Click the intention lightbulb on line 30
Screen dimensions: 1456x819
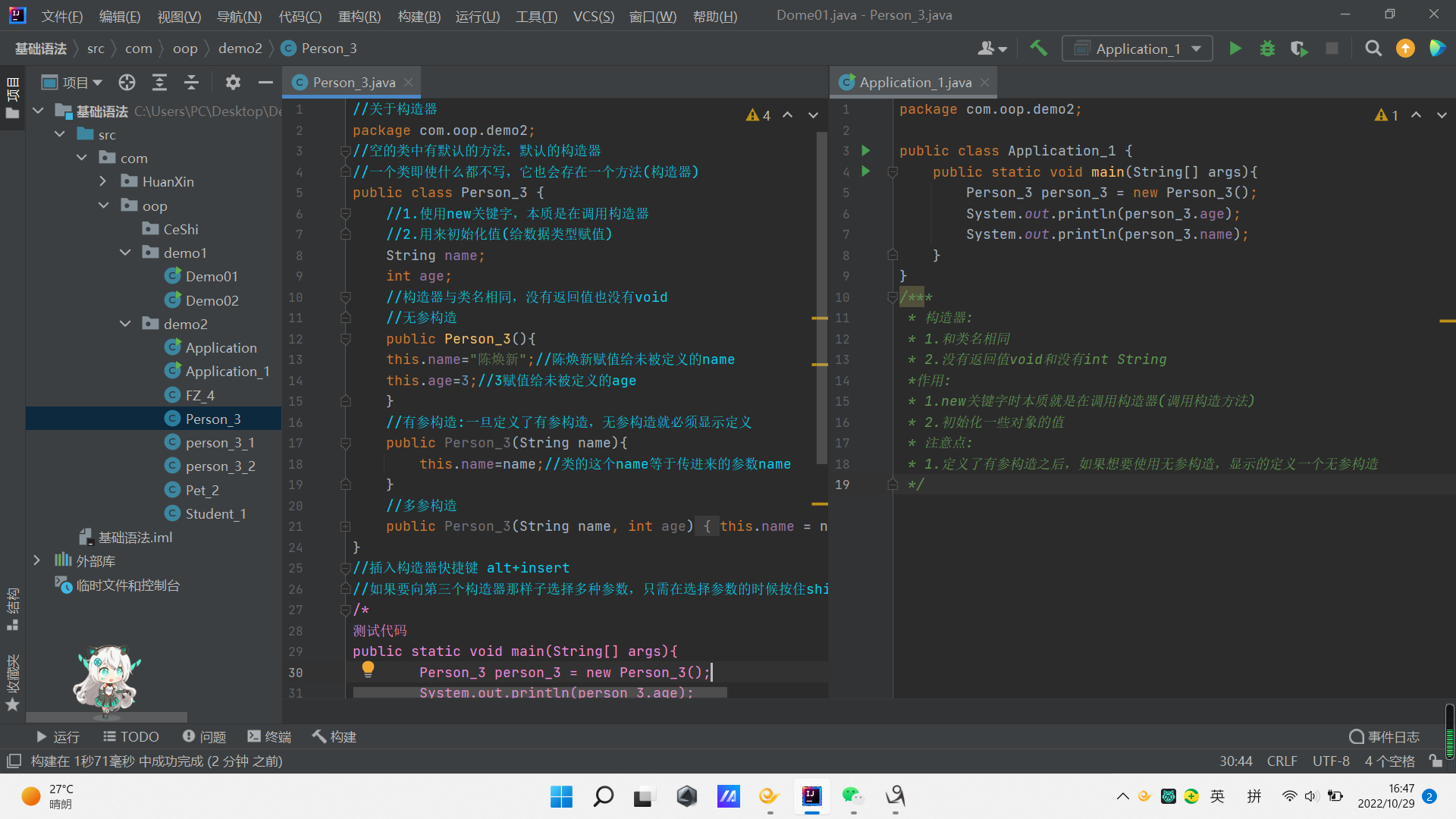pyautogui.click(x=368, y=669)
